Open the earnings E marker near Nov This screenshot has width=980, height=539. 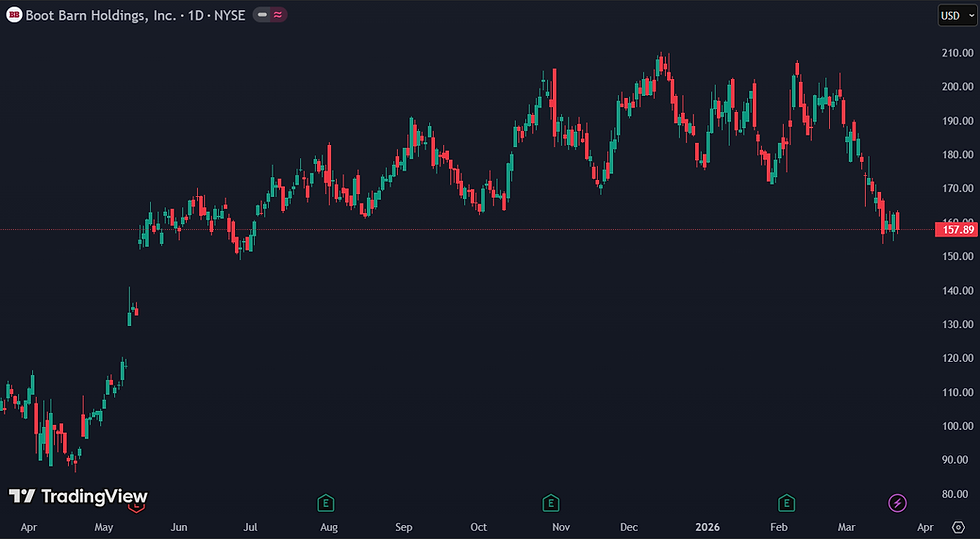[x=551, y=503]
